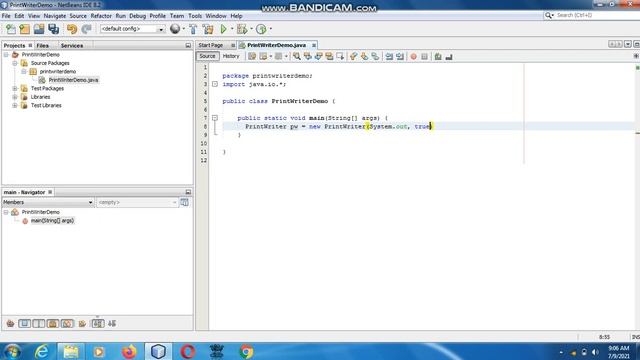Switch to Start Page tab
Screen dimensions: 640x360
tap(211, 45)
